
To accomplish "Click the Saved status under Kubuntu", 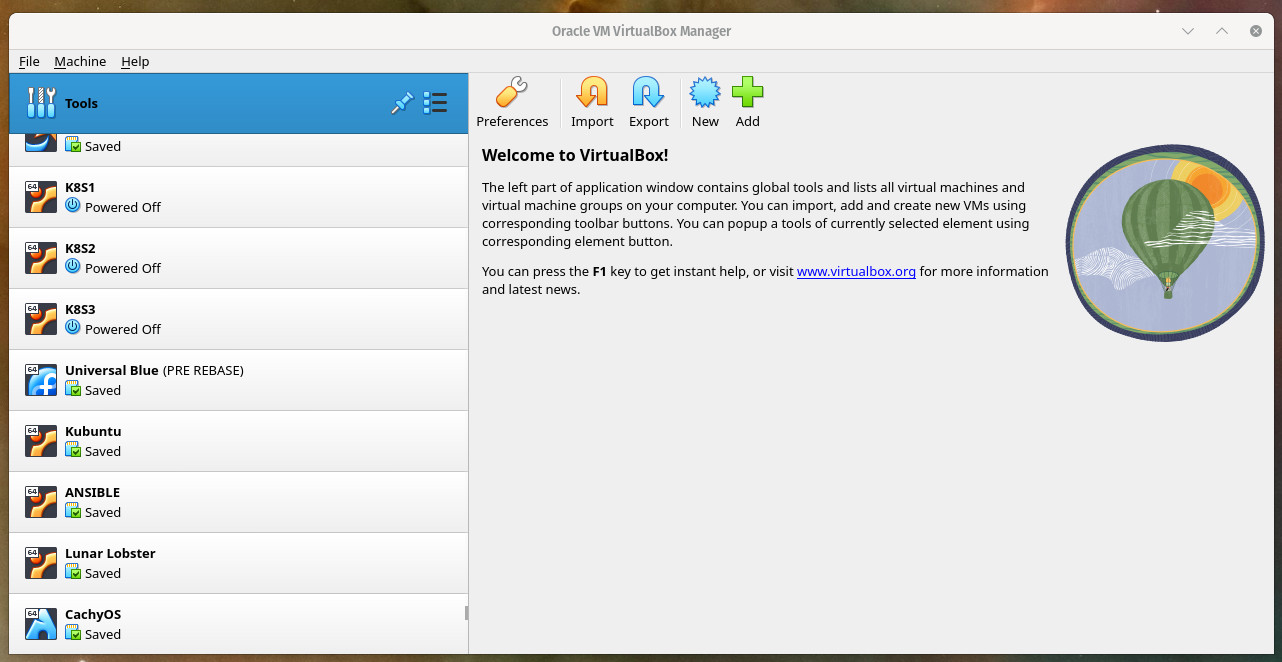I will tap(103, 451).
